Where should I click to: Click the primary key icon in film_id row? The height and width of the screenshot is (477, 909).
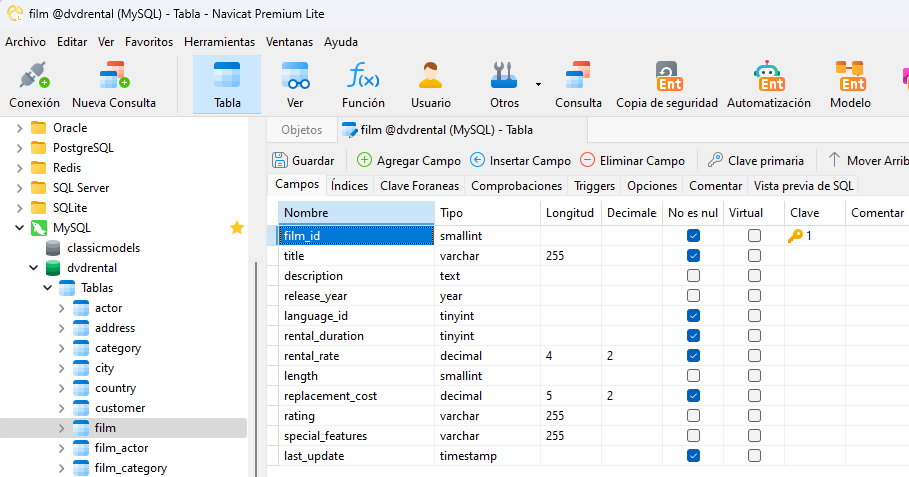pyautogui.click(x=795, y=236)
